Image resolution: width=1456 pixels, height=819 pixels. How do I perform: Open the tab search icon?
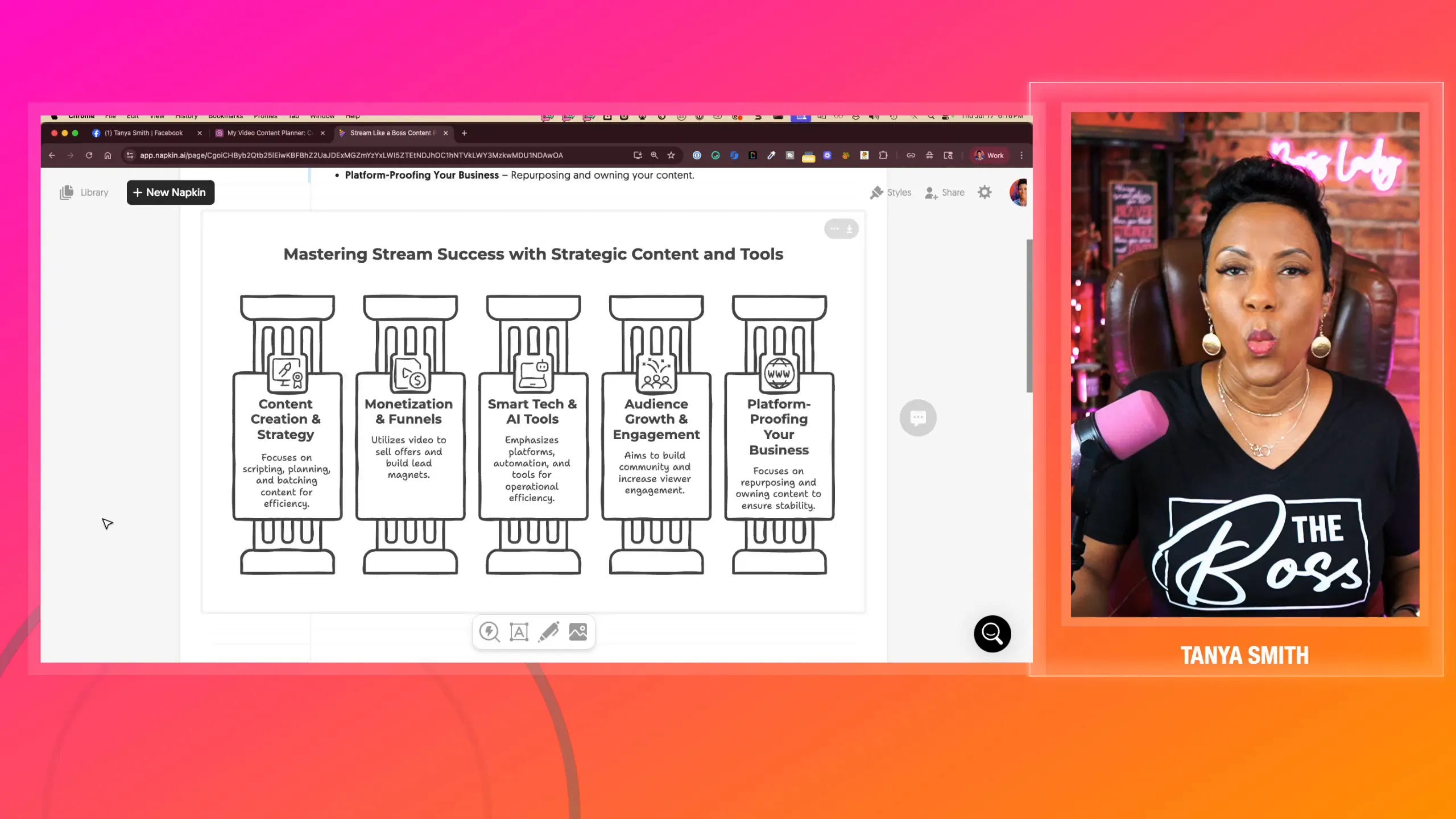tap(948, 155)
